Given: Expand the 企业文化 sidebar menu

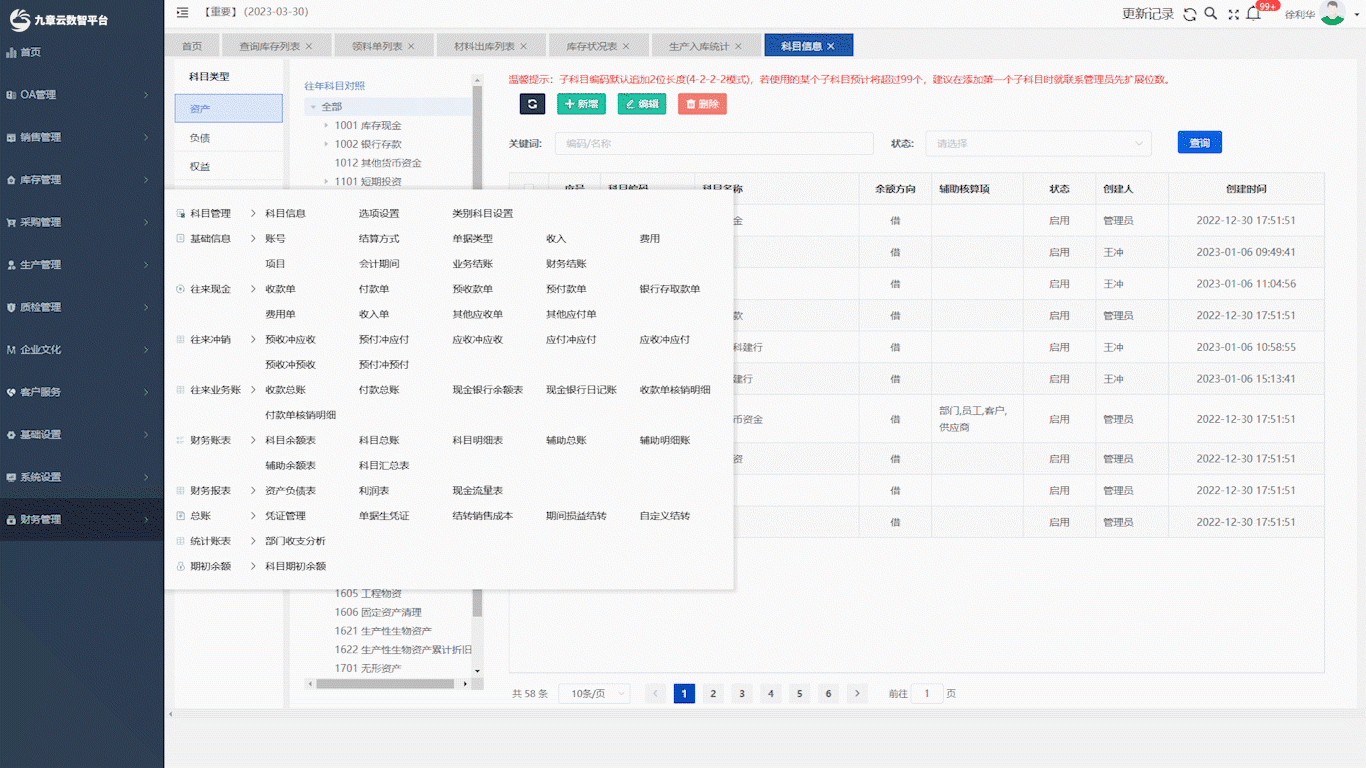Looking at the screenshot, I should tap(82, 350).
